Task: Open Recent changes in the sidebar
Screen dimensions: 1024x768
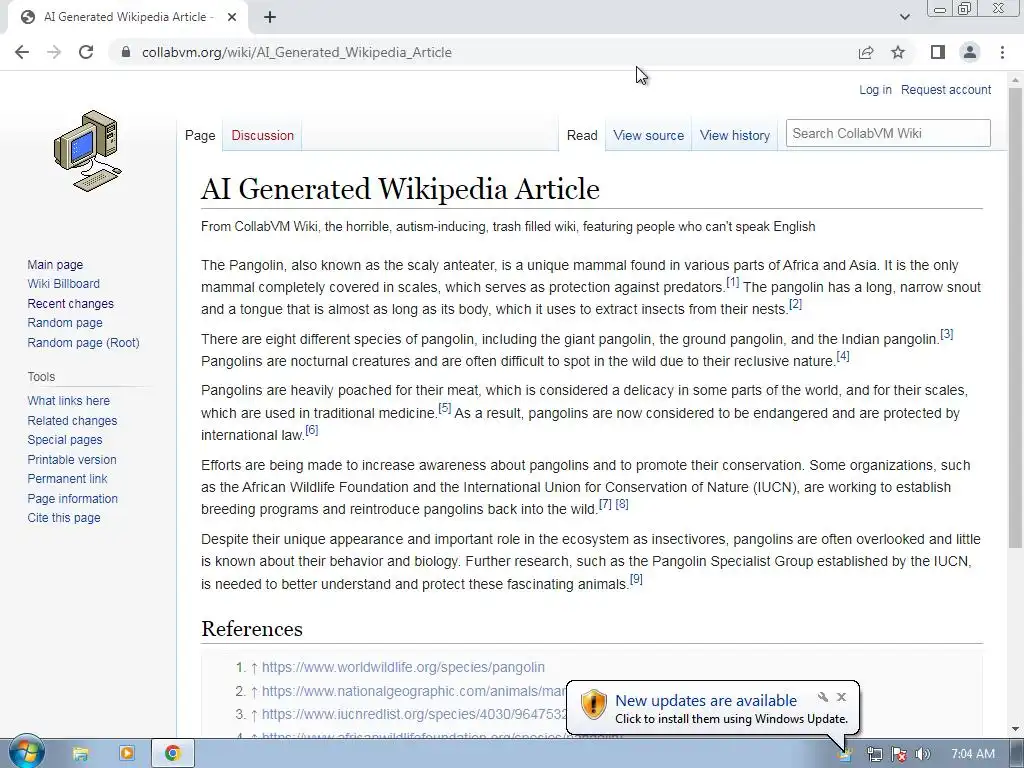Action: [71, 304]
